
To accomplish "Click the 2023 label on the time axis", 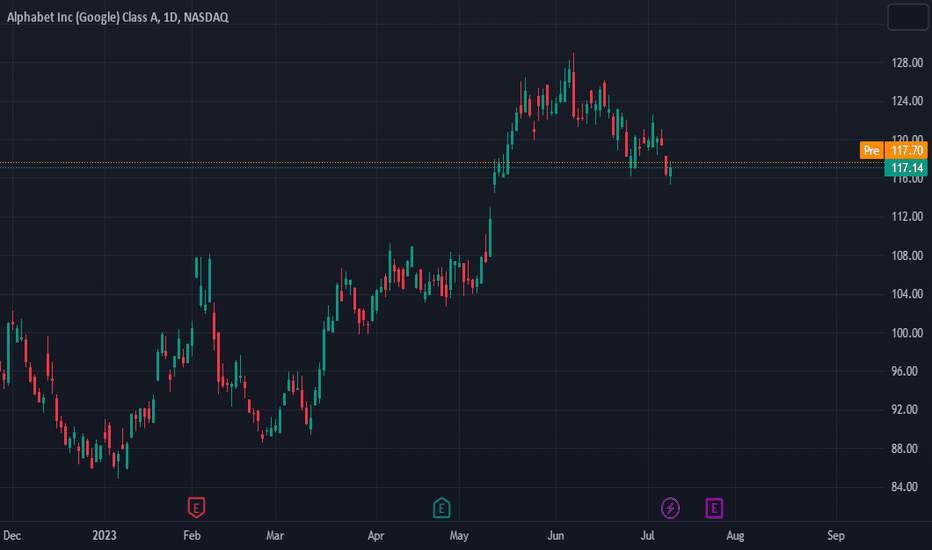I will [104, 536].
